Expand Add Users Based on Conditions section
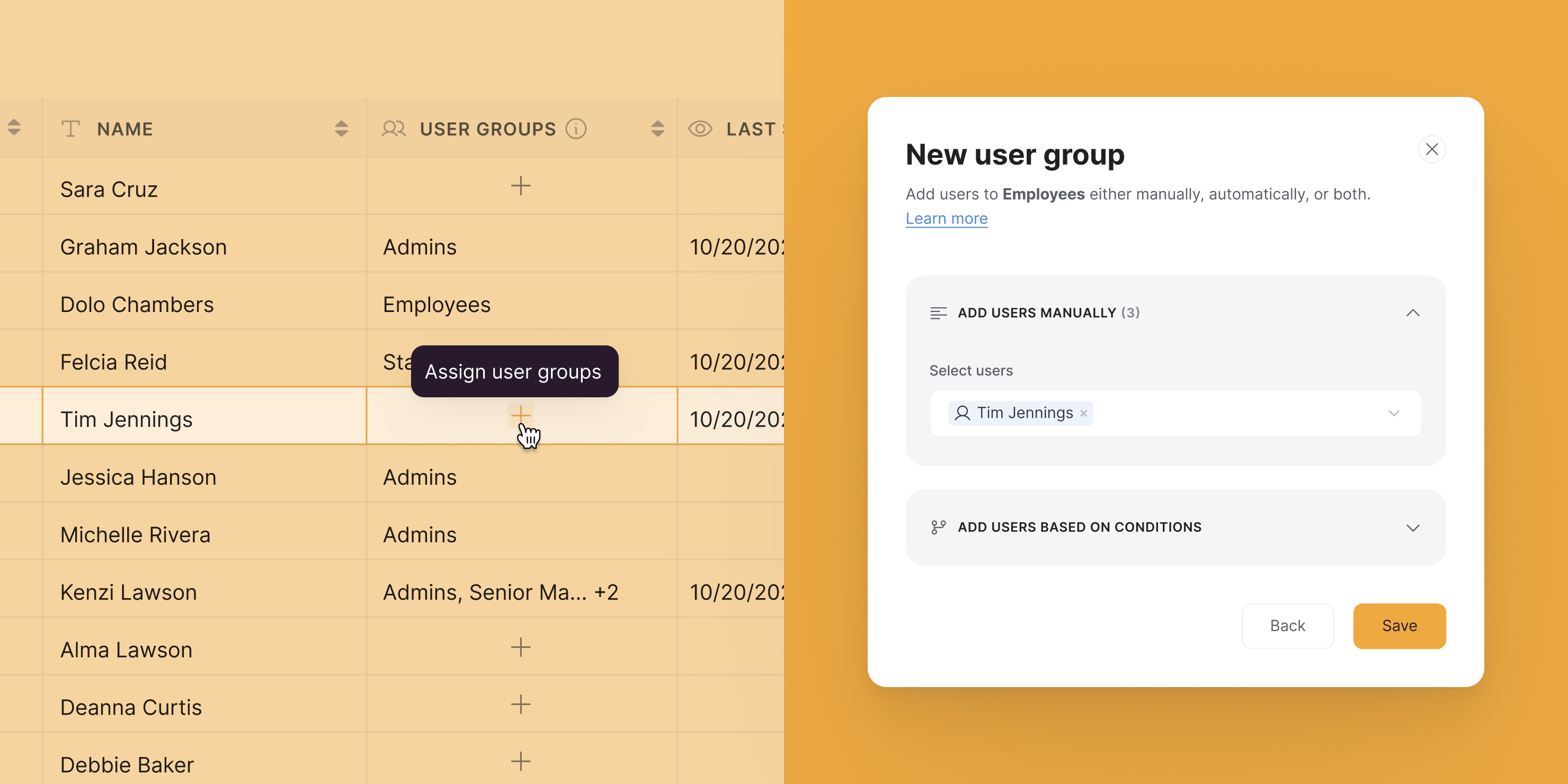The width and height of the screenshot is (1568, 784). [x=1413, y=528]
